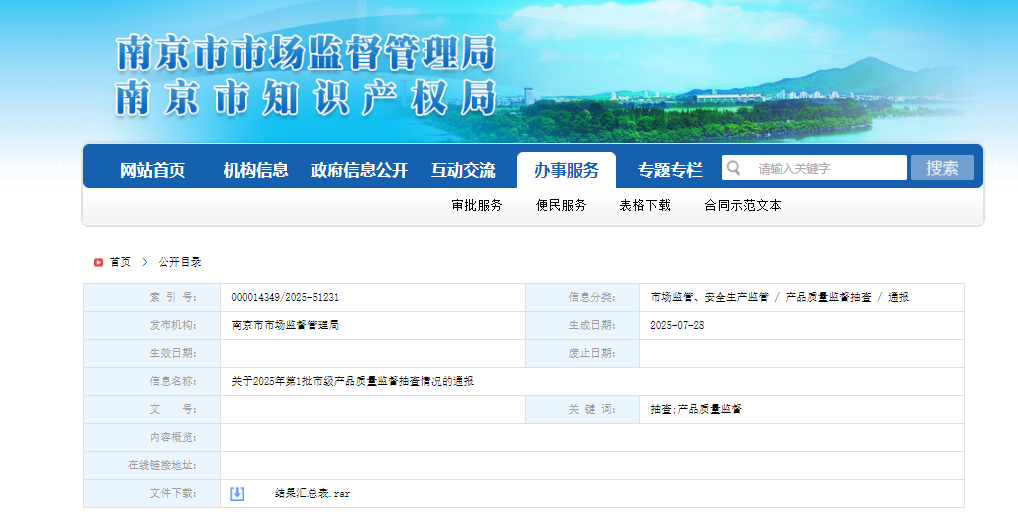This screenshot has height=518, width=1018.
Task: Go to 审批服务 submenu
Action: (x=477, y=205)
